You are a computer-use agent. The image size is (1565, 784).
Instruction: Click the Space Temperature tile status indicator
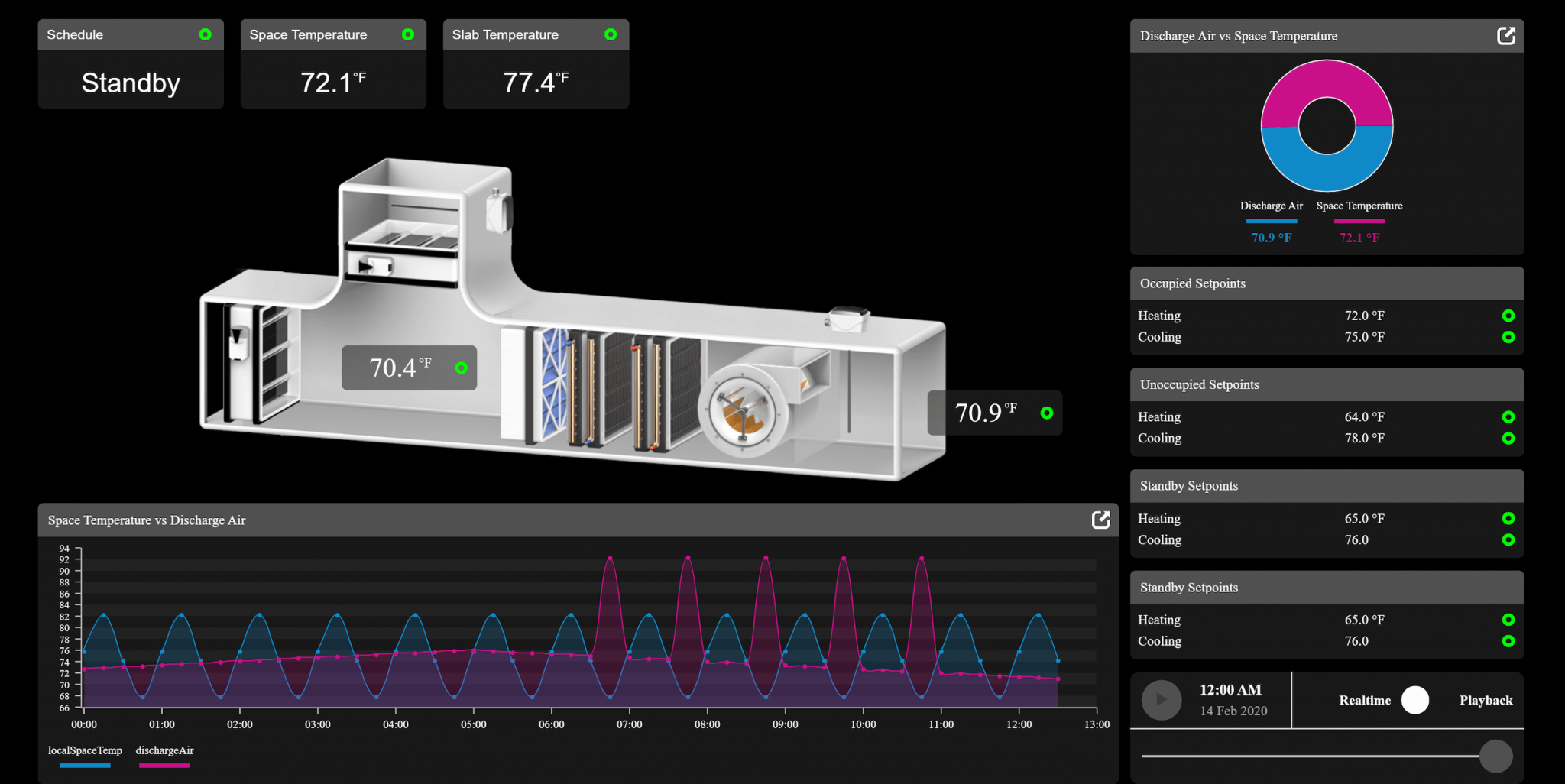[x=407, y=34]
